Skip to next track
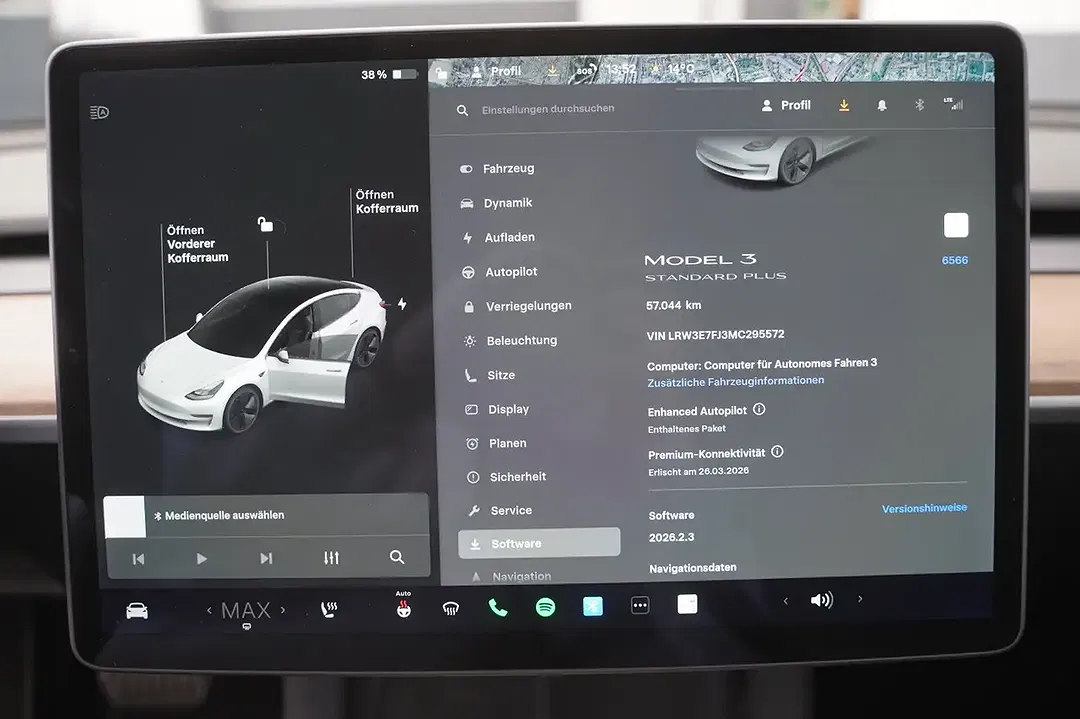The height and width of the screenshot is (719, 1080). coord(267,558)
